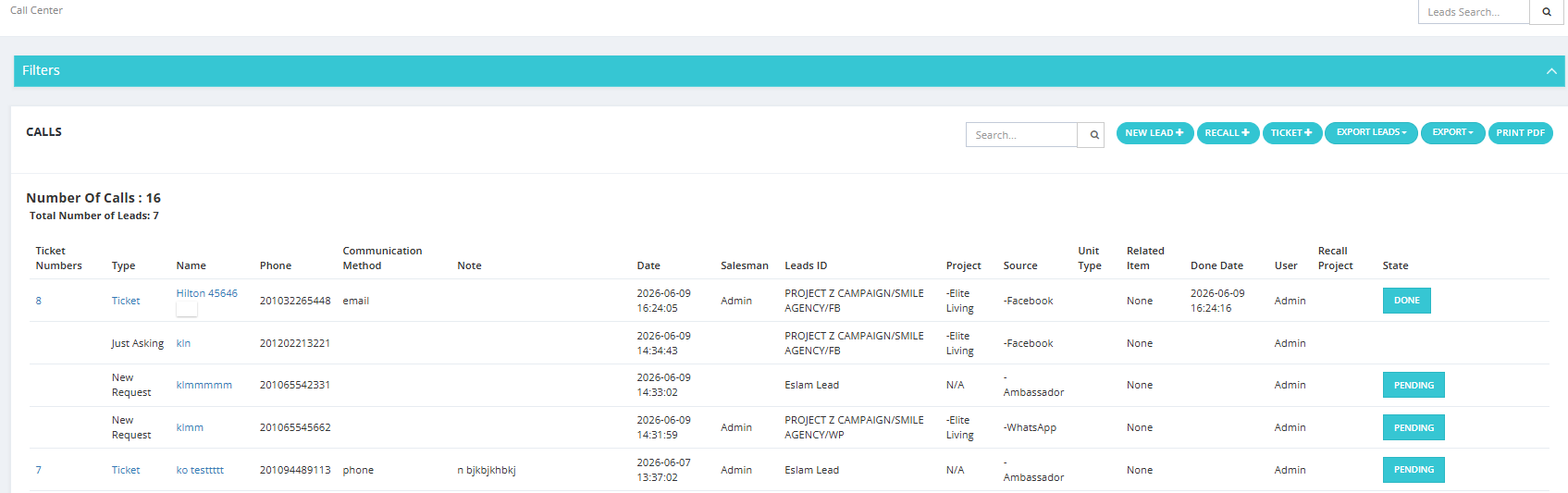1568x493 pixels.
Task: Focus the Leads Search input field
Action: pos(1474,12)
